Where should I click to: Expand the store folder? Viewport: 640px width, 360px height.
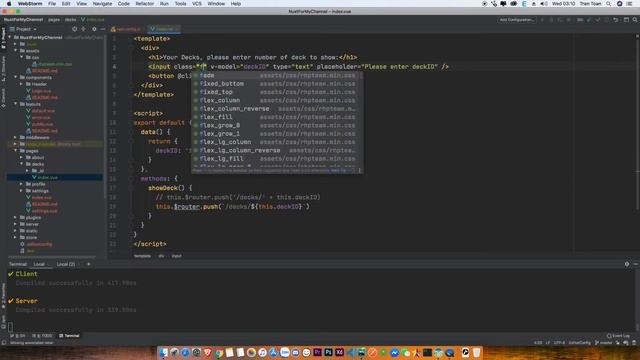[16, 238]
